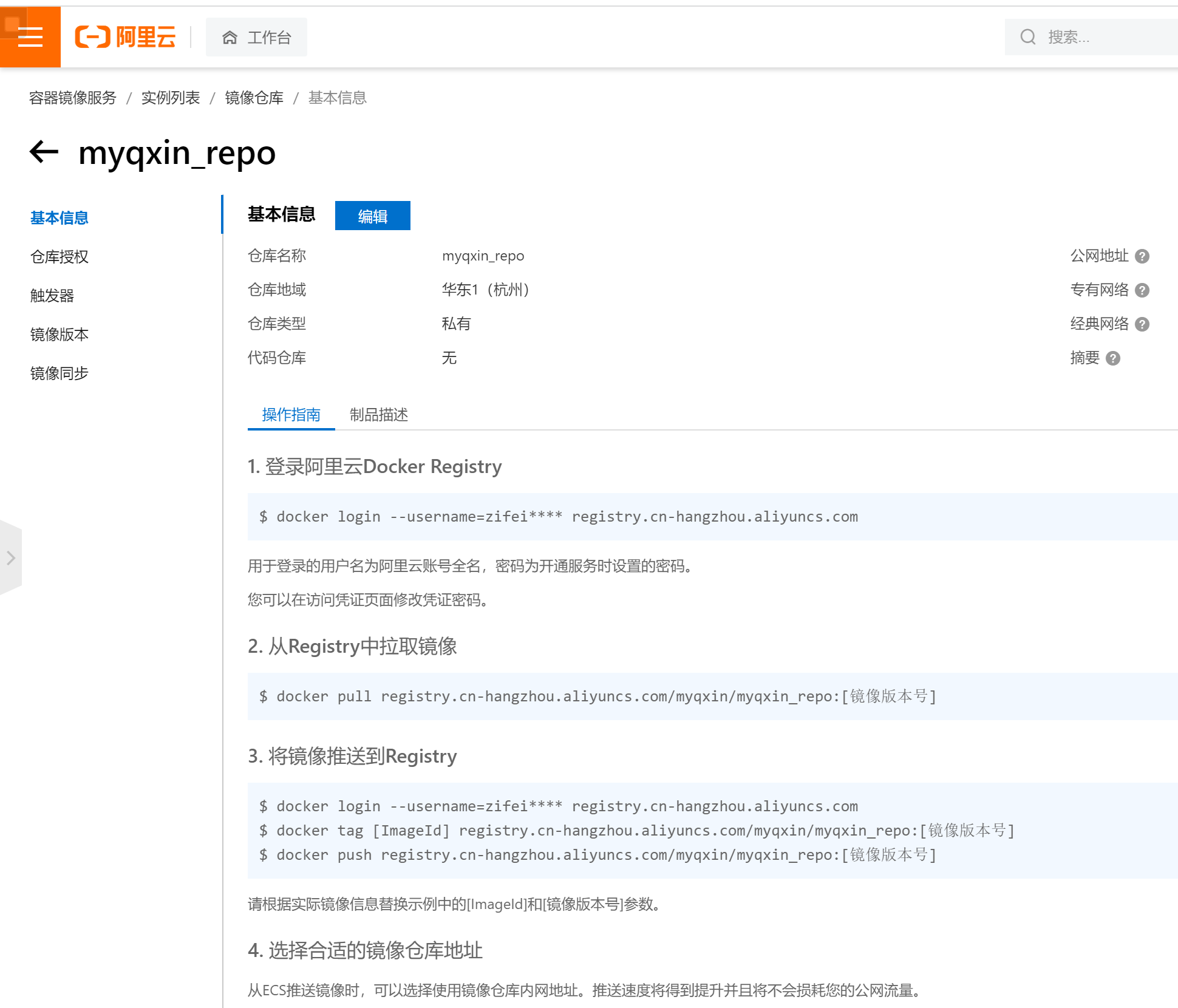1178x1008 pixels.
Task: Click the Aliyun logo
Action: coord(125,37)
